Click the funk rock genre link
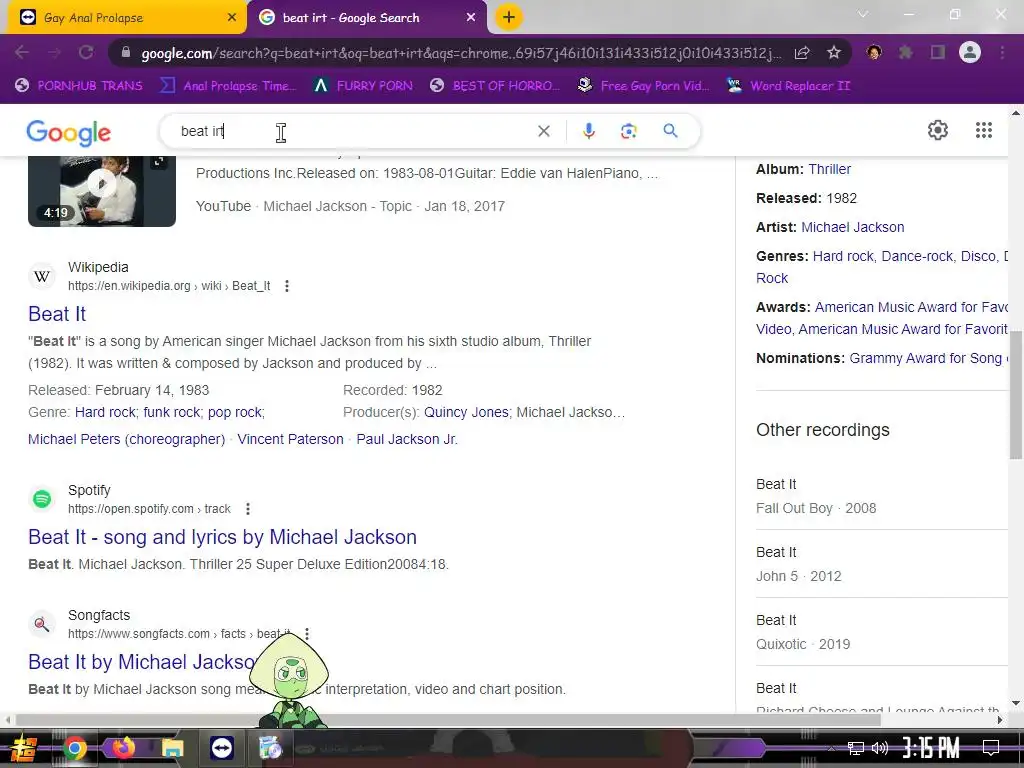Image resolution: width=1024 pixels, height=768 pixels. tap(172, 412)
